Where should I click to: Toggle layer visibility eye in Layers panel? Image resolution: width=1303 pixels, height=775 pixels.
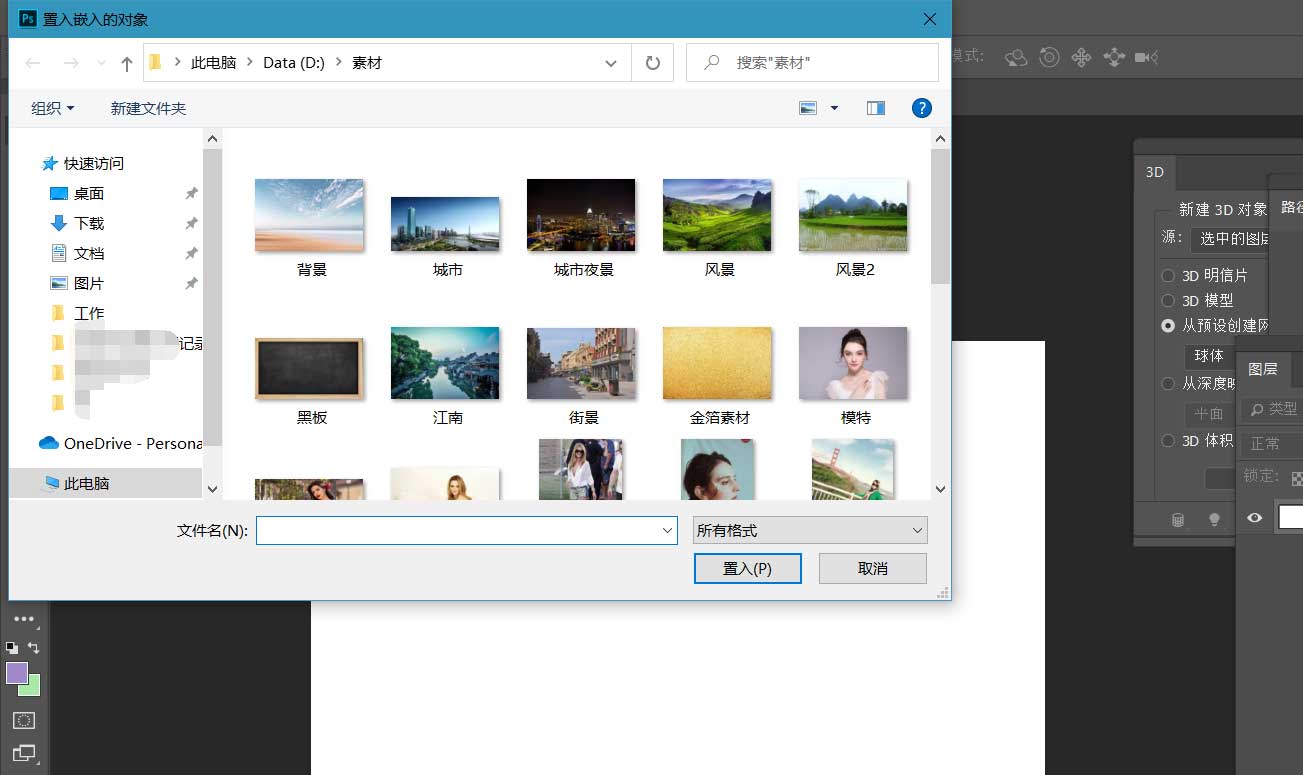click(x=1254, y=517)
